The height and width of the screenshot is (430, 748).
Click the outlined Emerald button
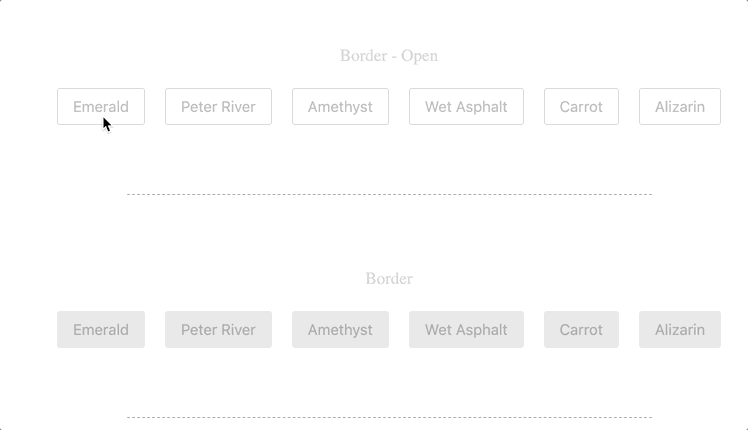pyautogui.click(x=100, y=107)
